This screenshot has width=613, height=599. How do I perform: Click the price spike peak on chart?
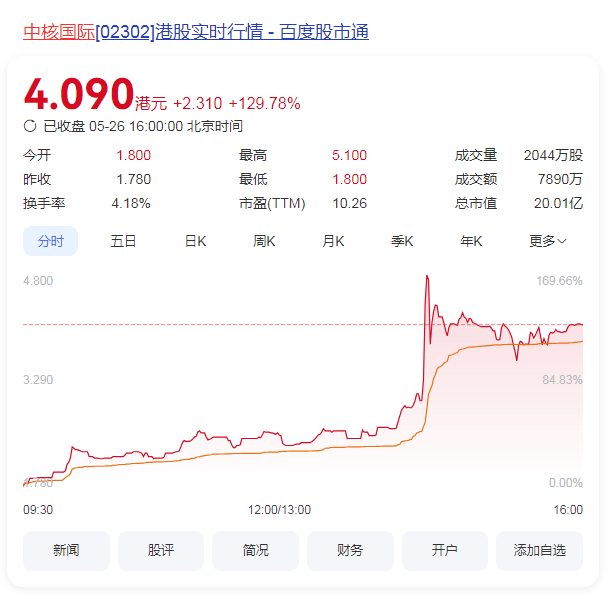pyautogui.click(x=427, y=277)
